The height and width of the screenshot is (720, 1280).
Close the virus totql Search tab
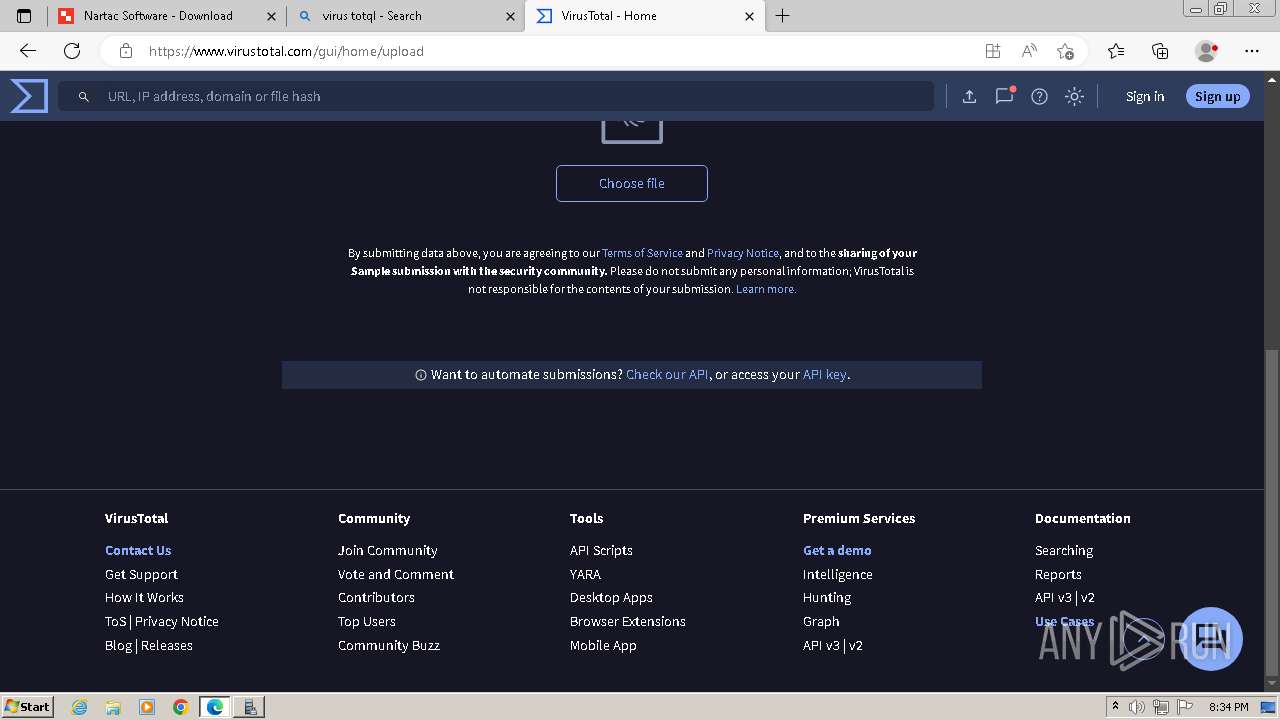[x=510, y=16]
